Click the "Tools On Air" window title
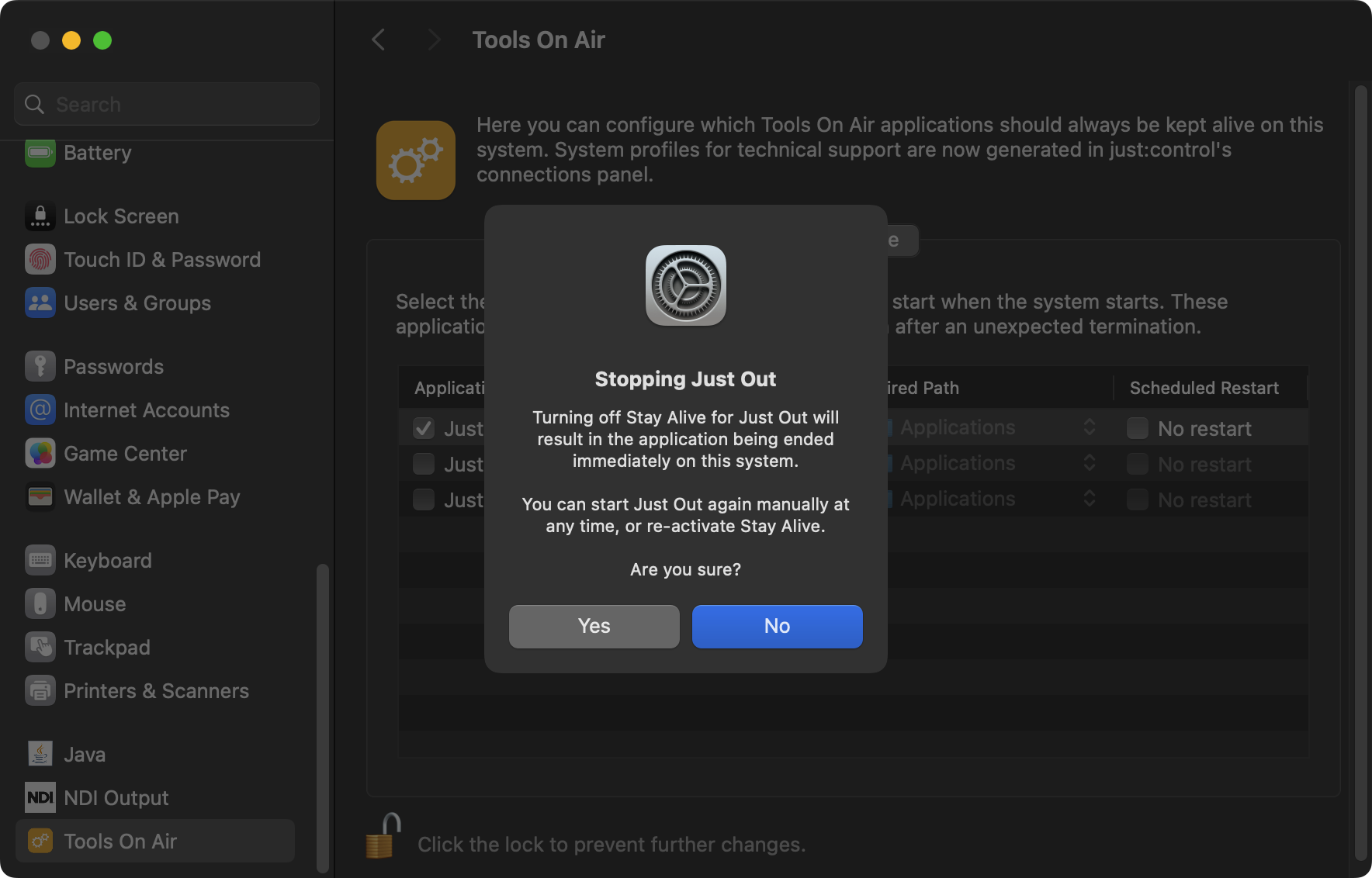 (x=539, y=40)
